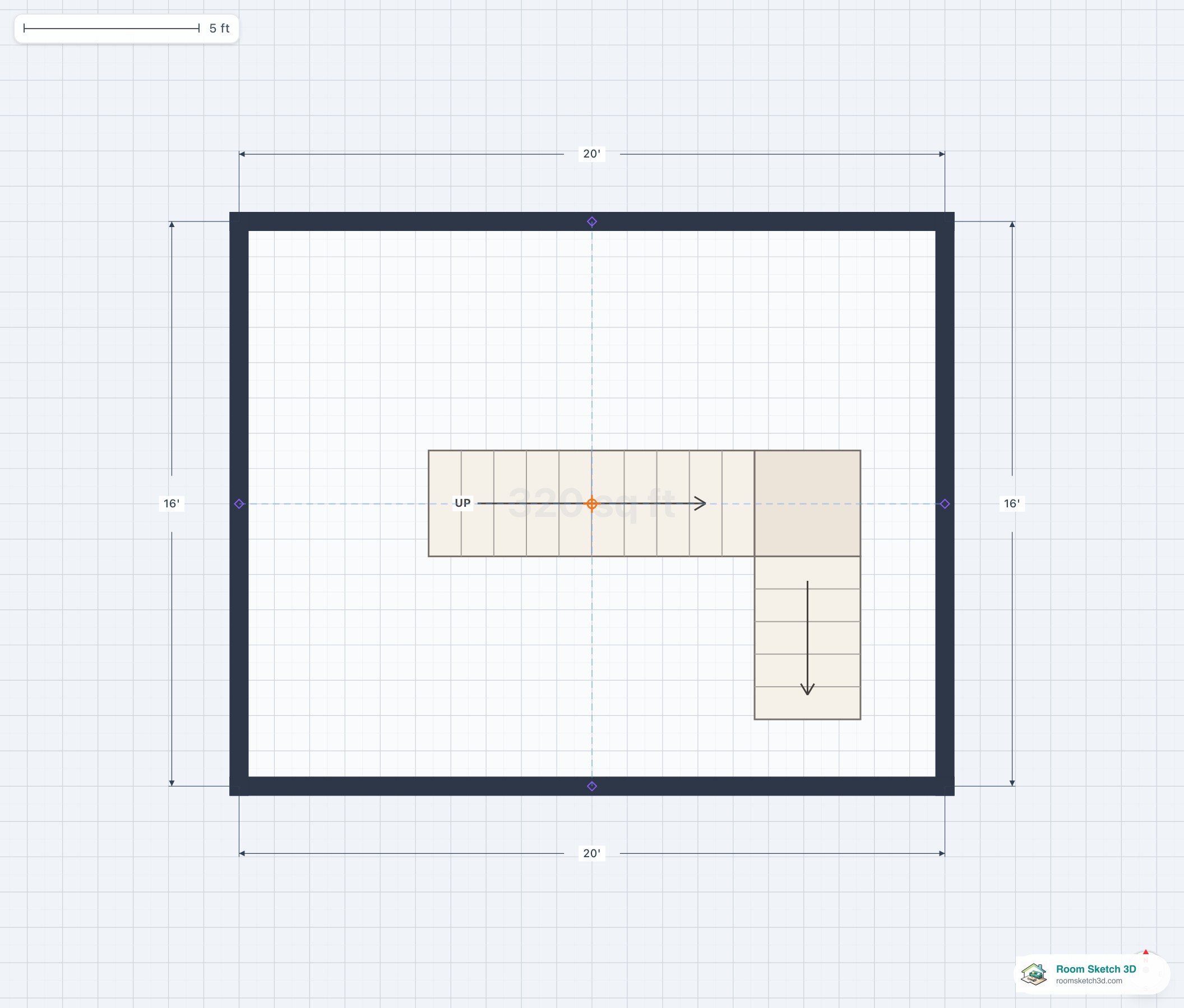Click the bottom 20' dimension label

click(592, 853)
